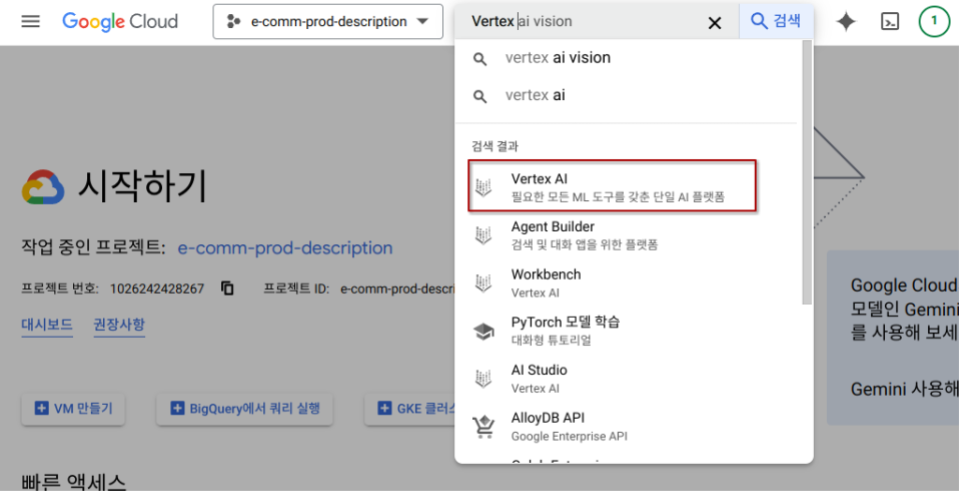Click the project number 1026242428267

click(x=157, y=289)
